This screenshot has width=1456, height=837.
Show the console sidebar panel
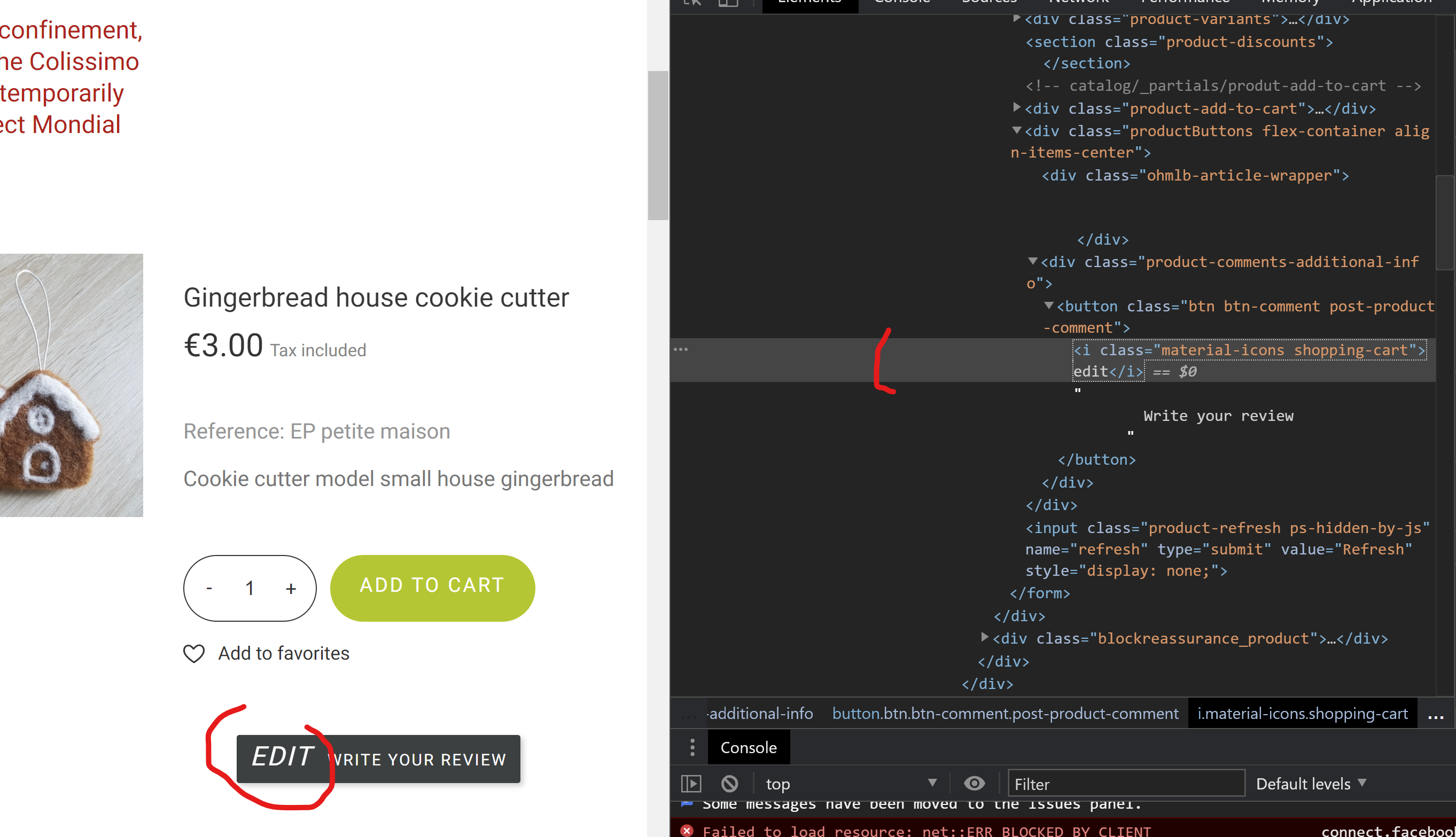pos(691,784)
